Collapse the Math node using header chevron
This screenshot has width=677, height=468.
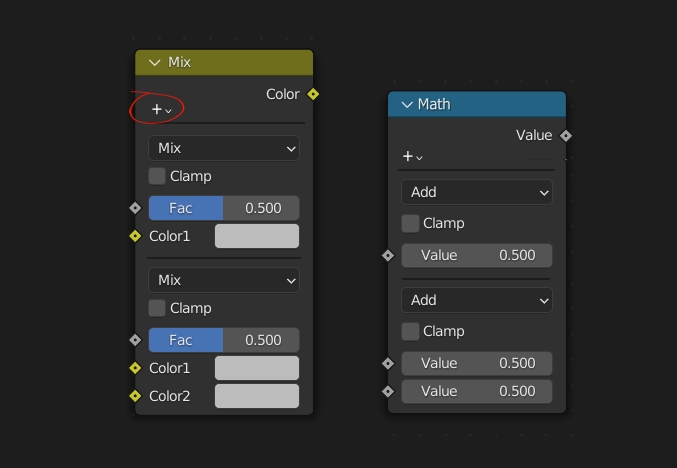tap(407, 104)
